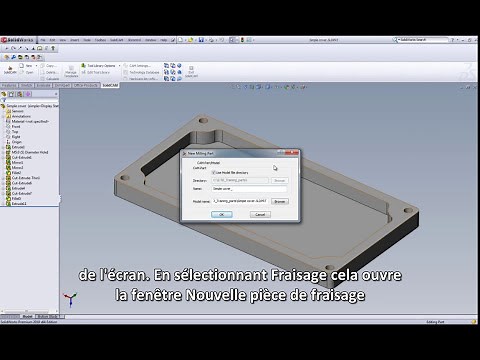
Task: Click OK in New Milling Part dialog
Action: (x=222, y=214)
